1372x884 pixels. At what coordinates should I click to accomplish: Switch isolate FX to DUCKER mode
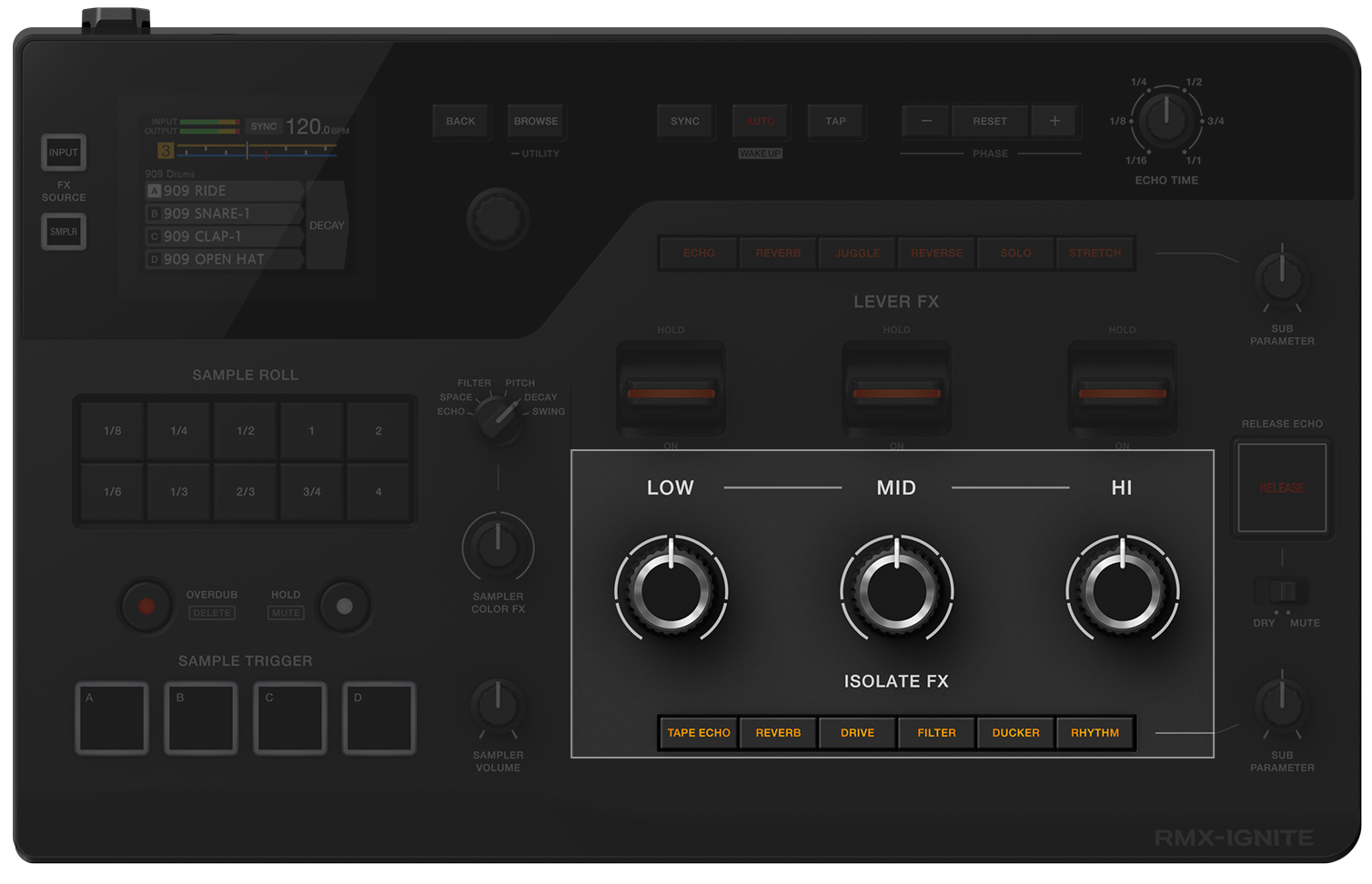(1015, 732)
